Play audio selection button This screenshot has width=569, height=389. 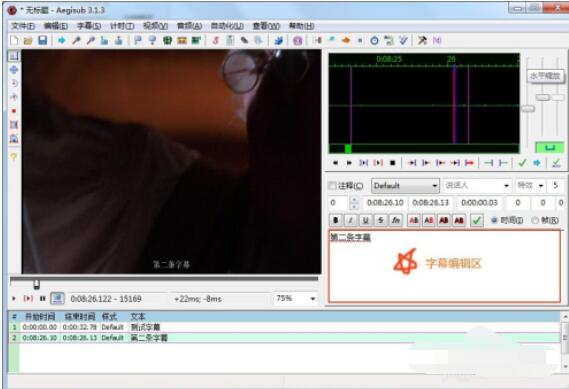[x=363, y=163]
